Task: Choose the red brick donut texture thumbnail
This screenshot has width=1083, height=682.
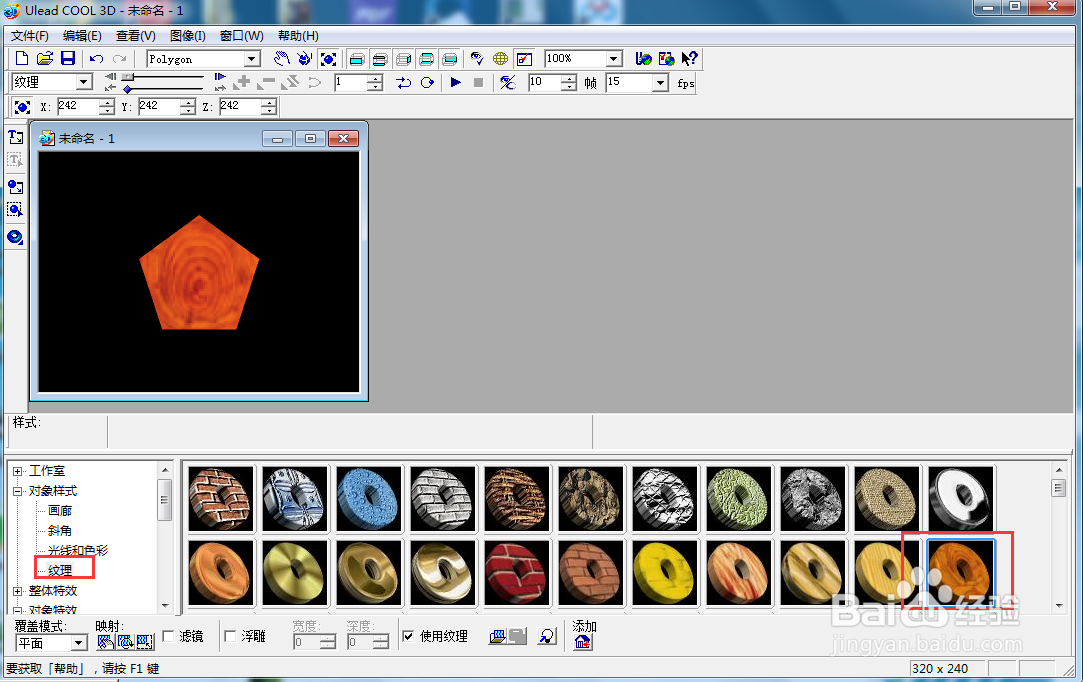Action: [x=516, y=573]
